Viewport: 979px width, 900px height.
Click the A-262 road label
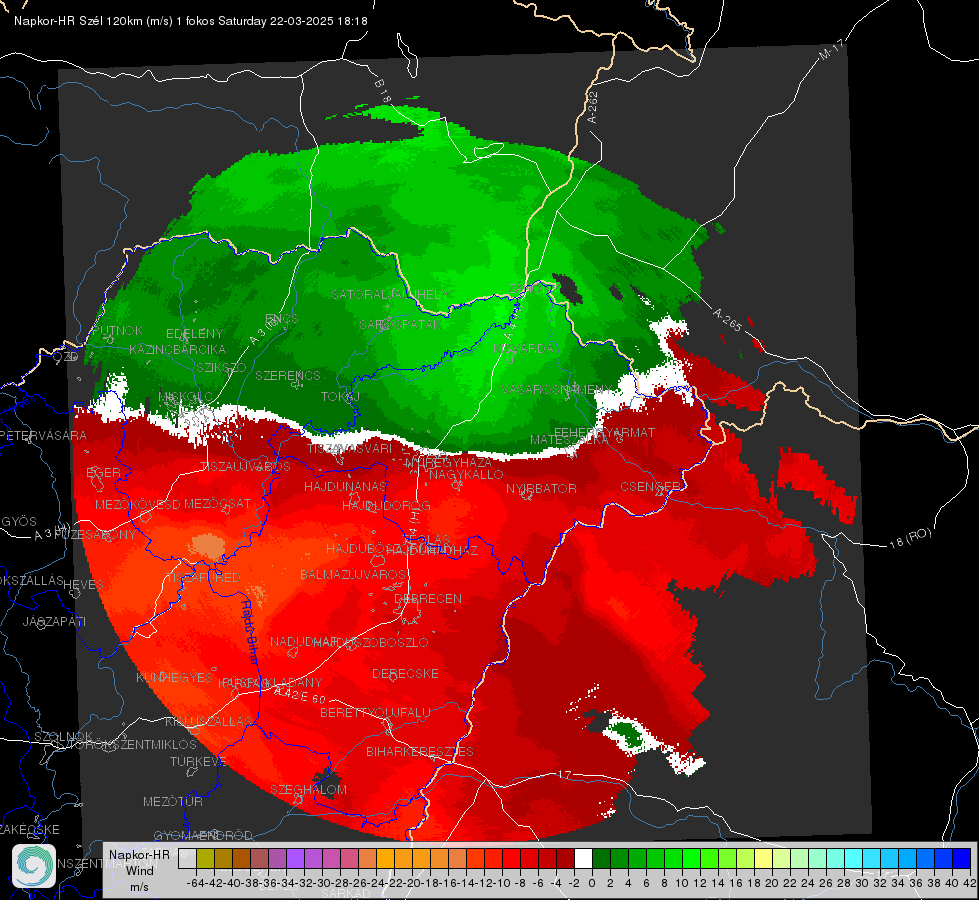point(593,107)
